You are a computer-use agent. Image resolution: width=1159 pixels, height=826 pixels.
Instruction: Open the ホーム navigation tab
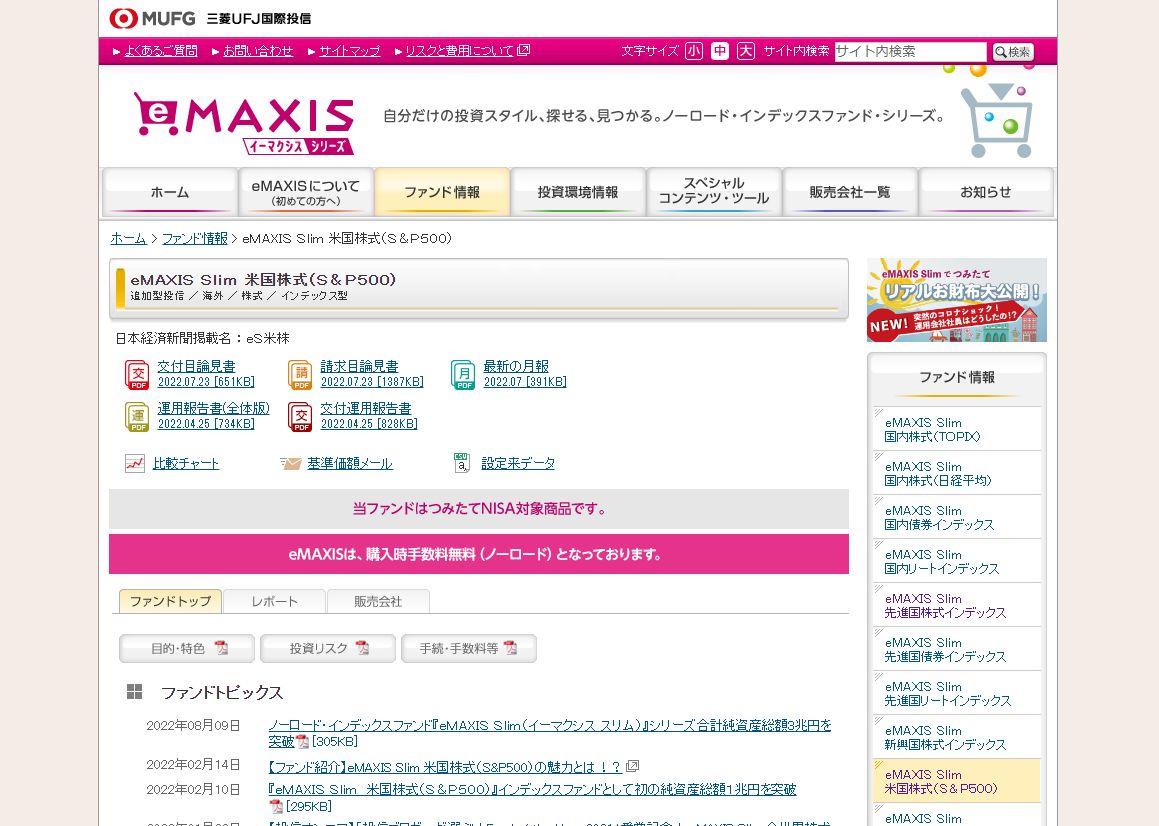[170, 192]
